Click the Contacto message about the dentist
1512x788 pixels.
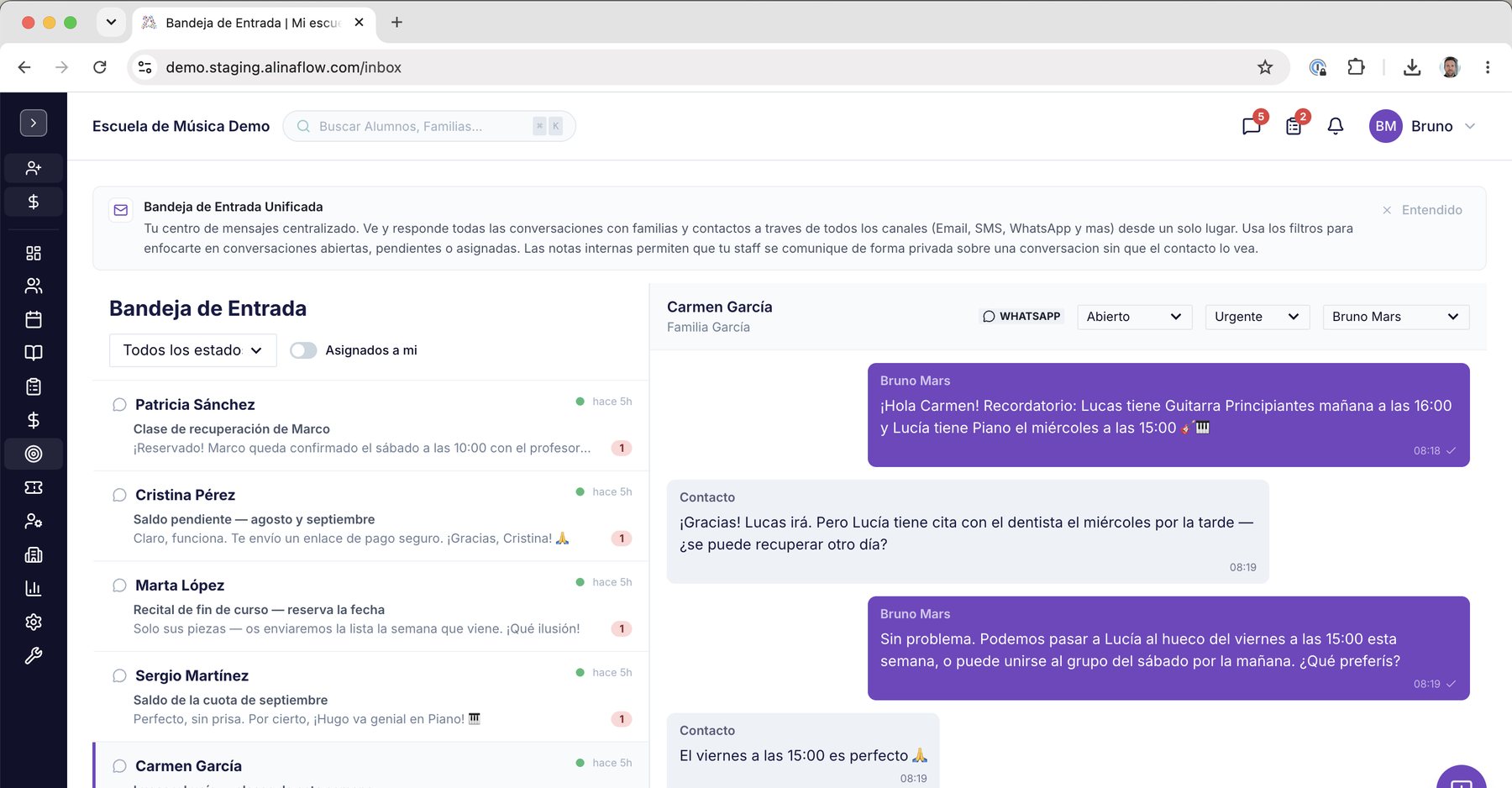(968, 532)
